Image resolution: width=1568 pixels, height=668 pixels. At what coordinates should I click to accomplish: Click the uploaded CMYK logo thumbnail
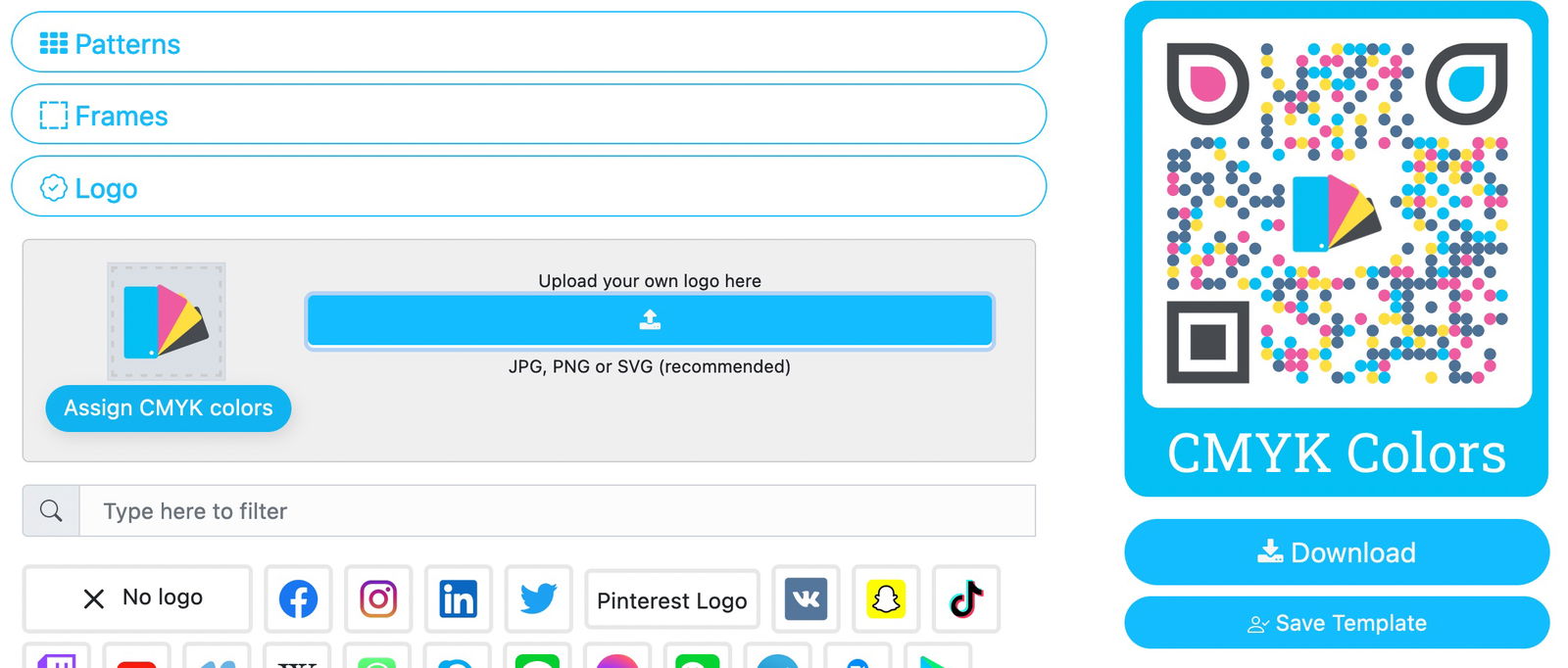point(167,321)
